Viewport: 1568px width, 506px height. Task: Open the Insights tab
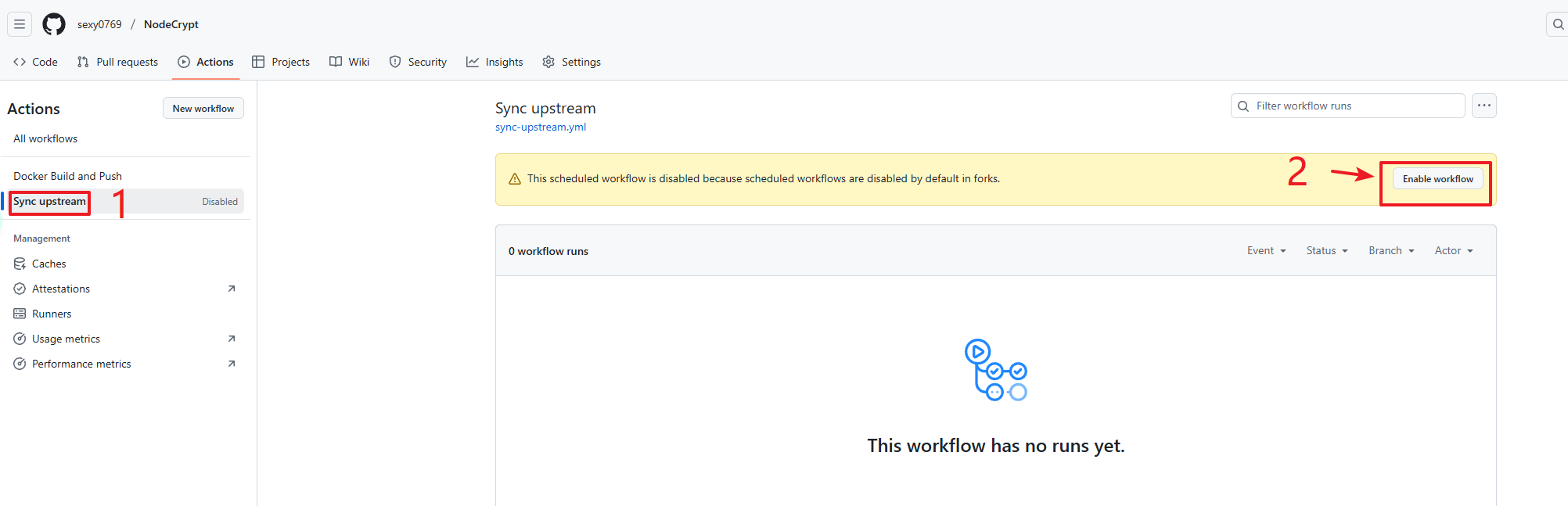(494, 62)
